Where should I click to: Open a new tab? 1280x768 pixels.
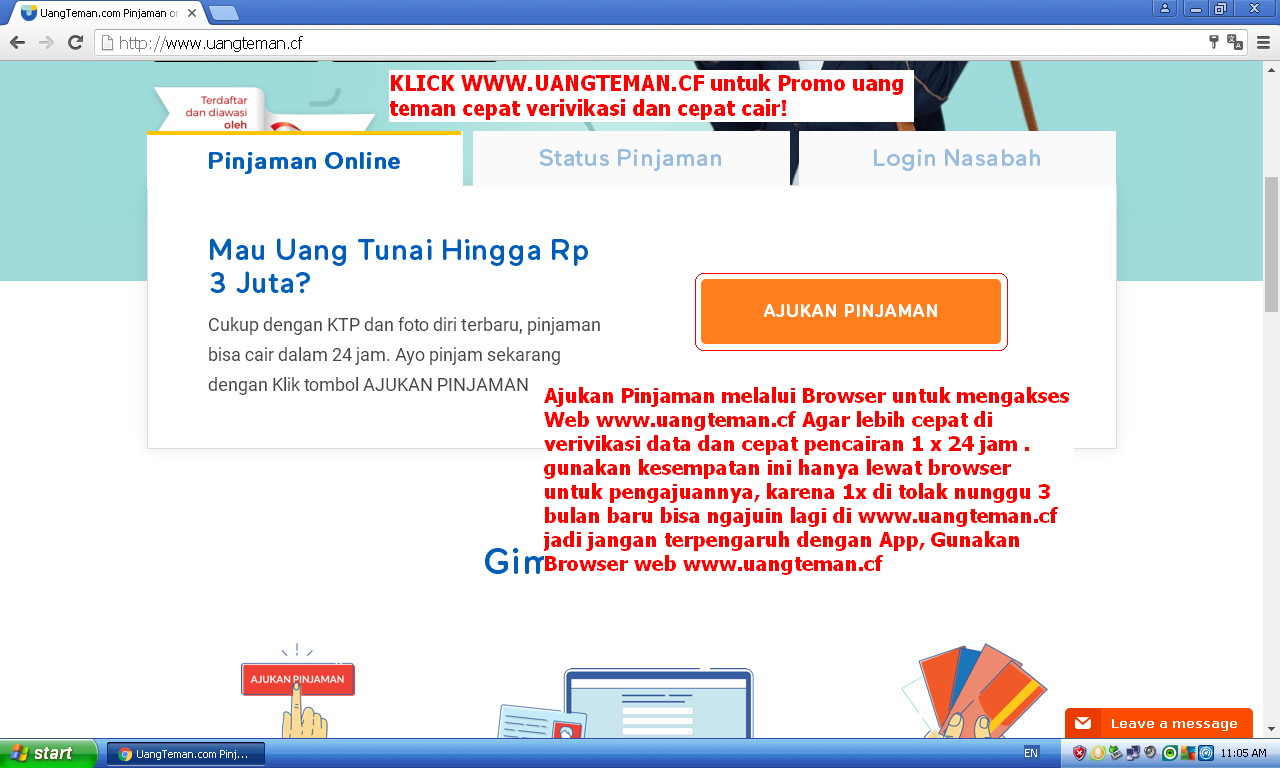click(224, 13)
